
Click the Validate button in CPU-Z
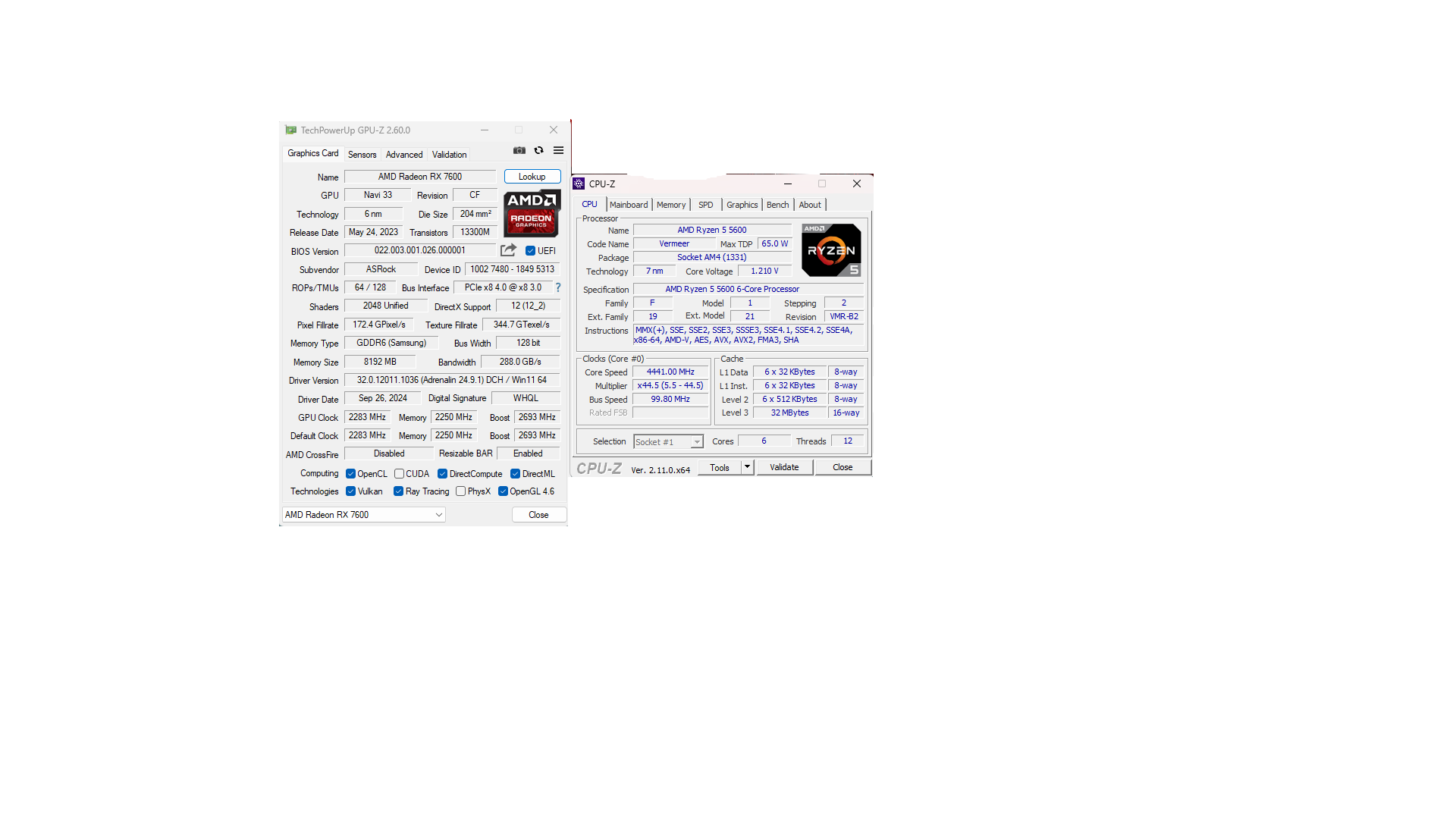coord(785,467)
